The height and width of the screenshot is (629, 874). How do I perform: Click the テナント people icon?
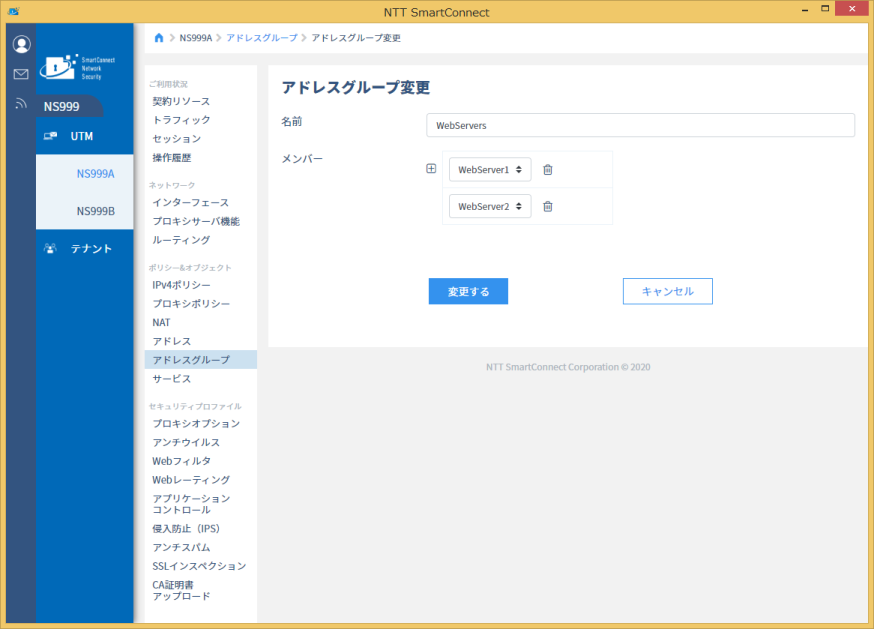[x=51, y=248]
